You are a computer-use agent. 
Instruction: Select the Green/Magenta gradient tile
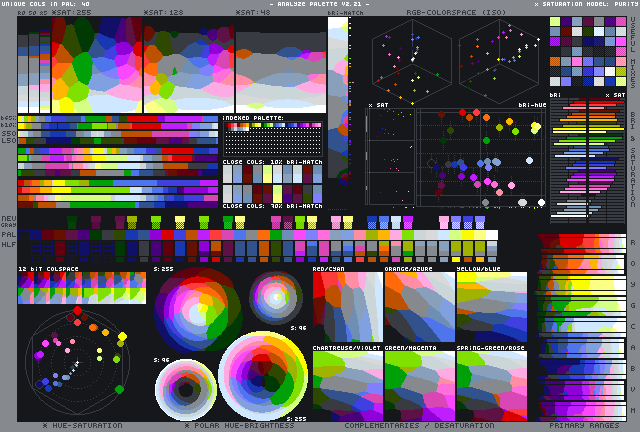(x=419, y=385)
